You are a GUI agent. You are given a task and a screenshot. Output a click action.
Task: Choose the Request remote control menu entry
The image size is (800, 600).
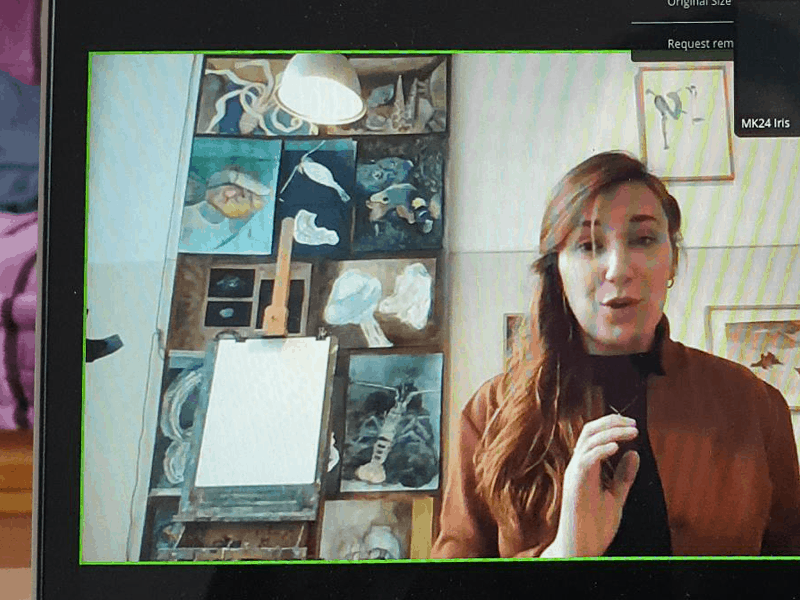[x=699, y=44]
